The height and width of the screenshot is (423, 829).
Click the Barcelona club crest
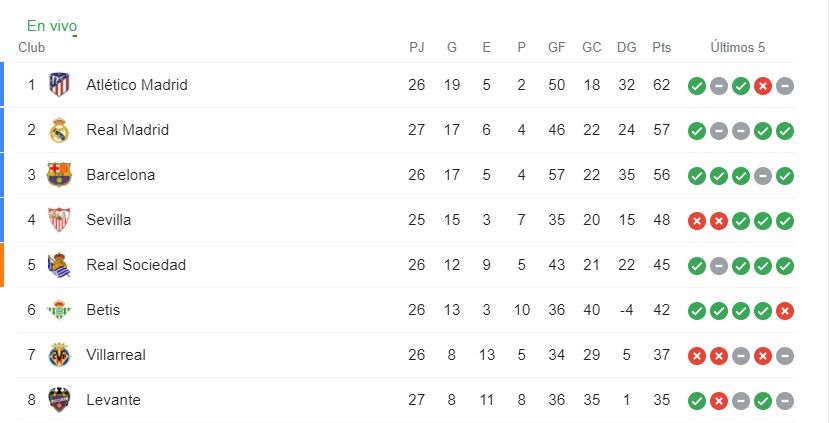coord(59,174)
